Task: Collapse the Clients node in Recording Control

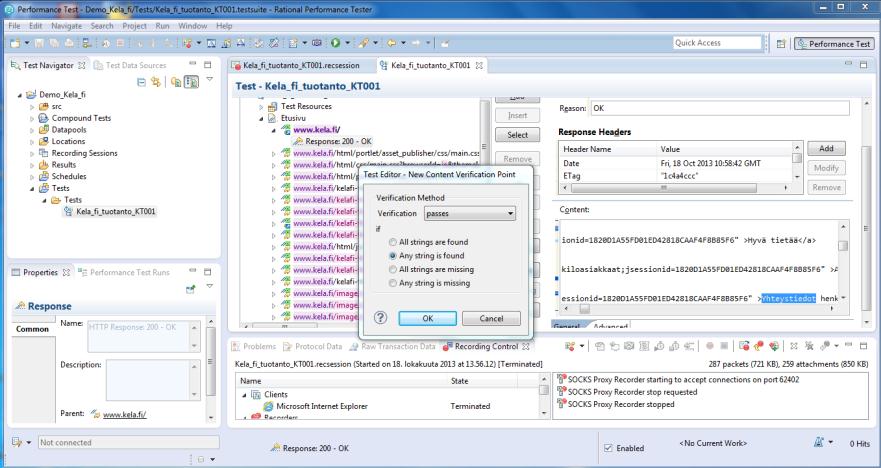Action: [244, 394]
